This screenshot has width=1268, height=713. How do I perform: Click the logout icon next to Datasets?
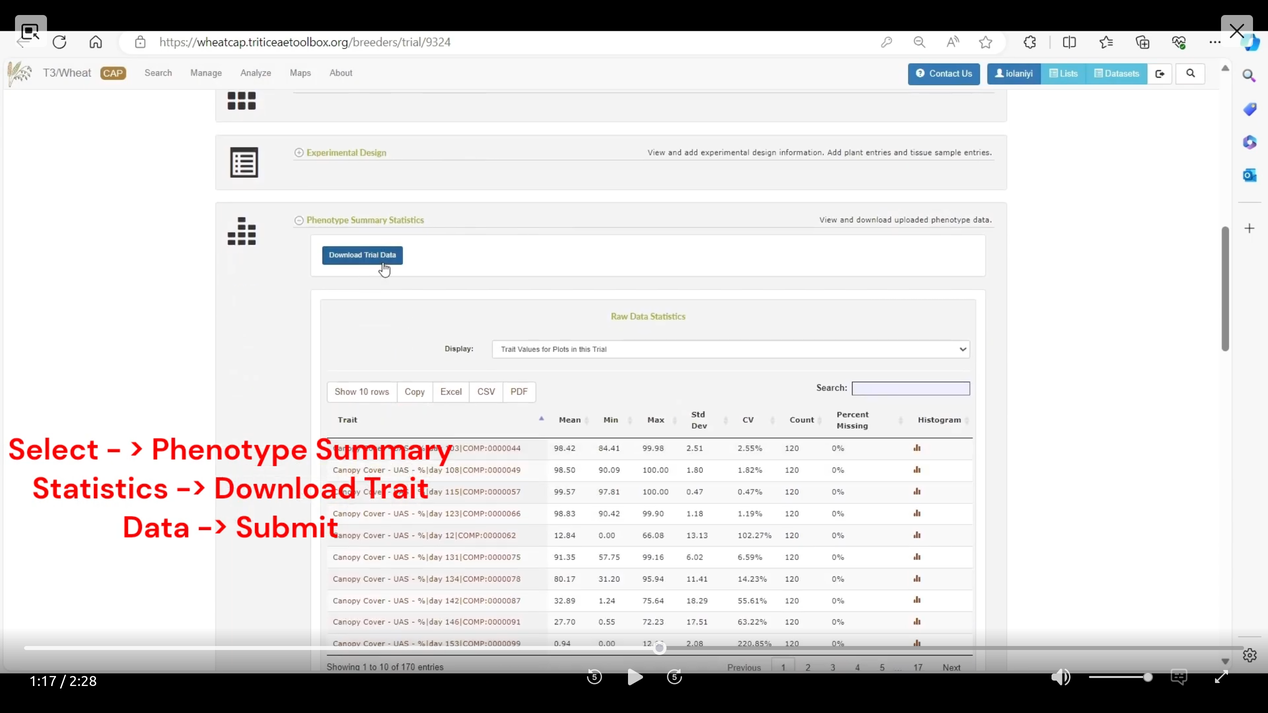[x=1160, y=73]
